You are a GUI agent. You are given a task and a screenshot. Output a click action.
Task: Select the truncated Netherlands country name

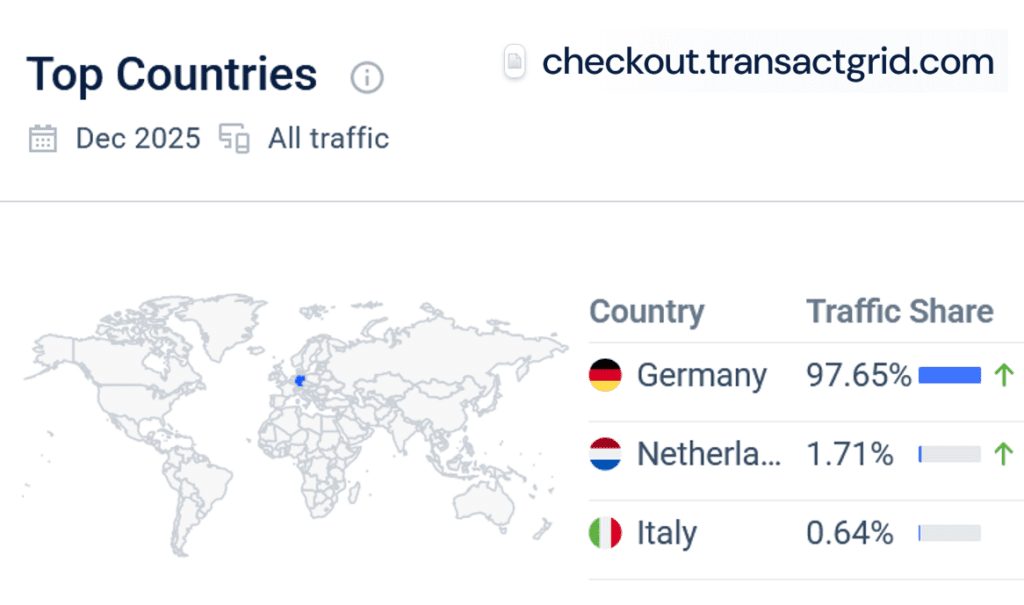(x=710, y=454)
